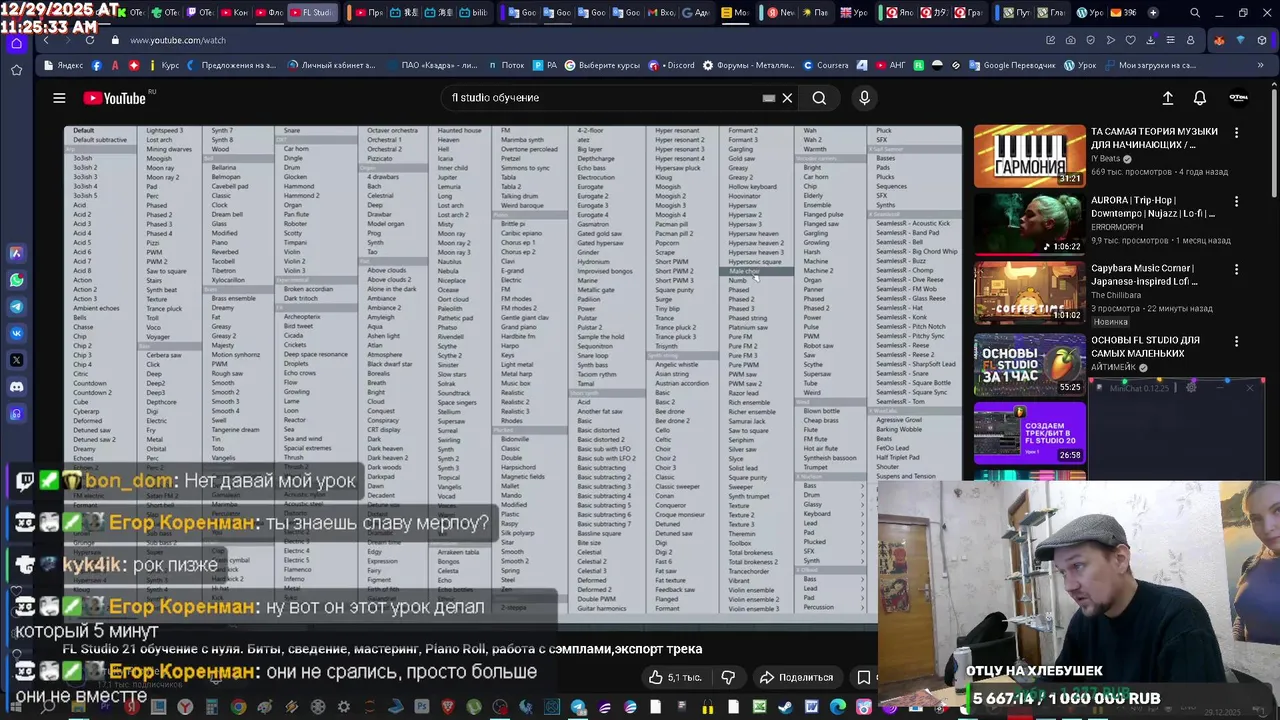The height and width of the screenshot is (720, 1280).
Task: Open Steam from the Windows taskbar
Action: coord(786,708)
